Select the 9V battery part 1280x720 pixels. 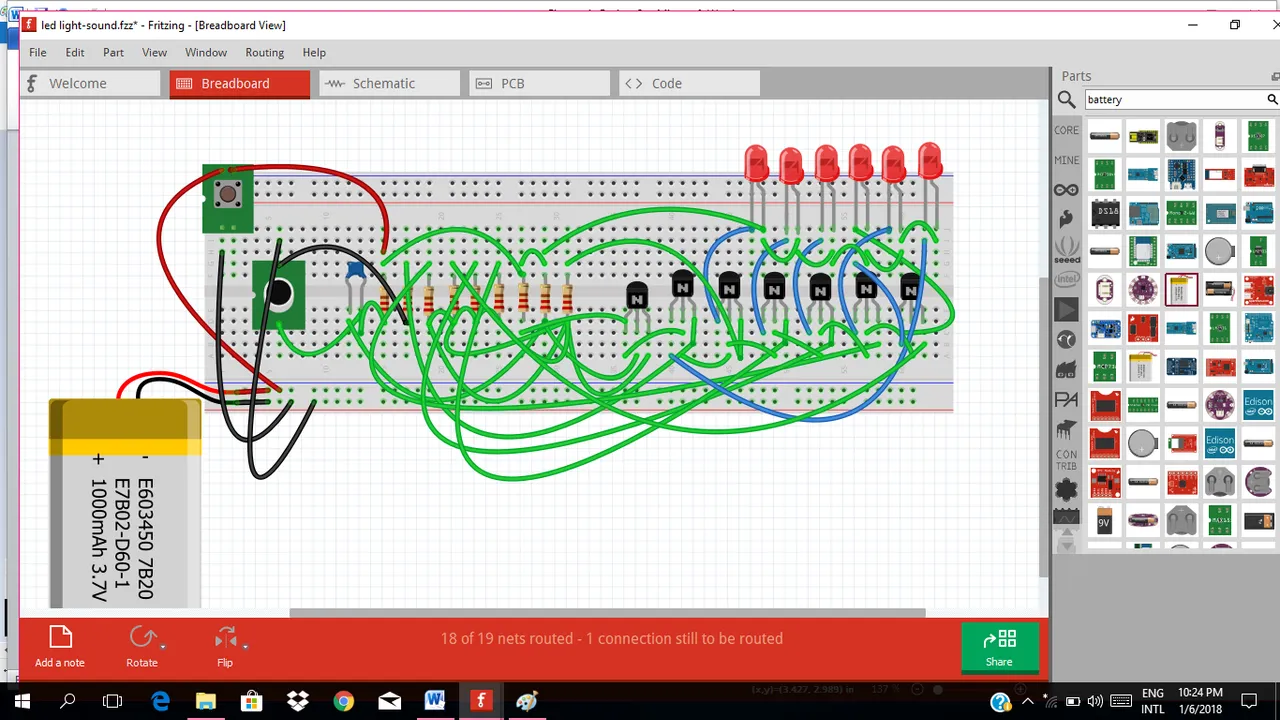click(1105, 522)
